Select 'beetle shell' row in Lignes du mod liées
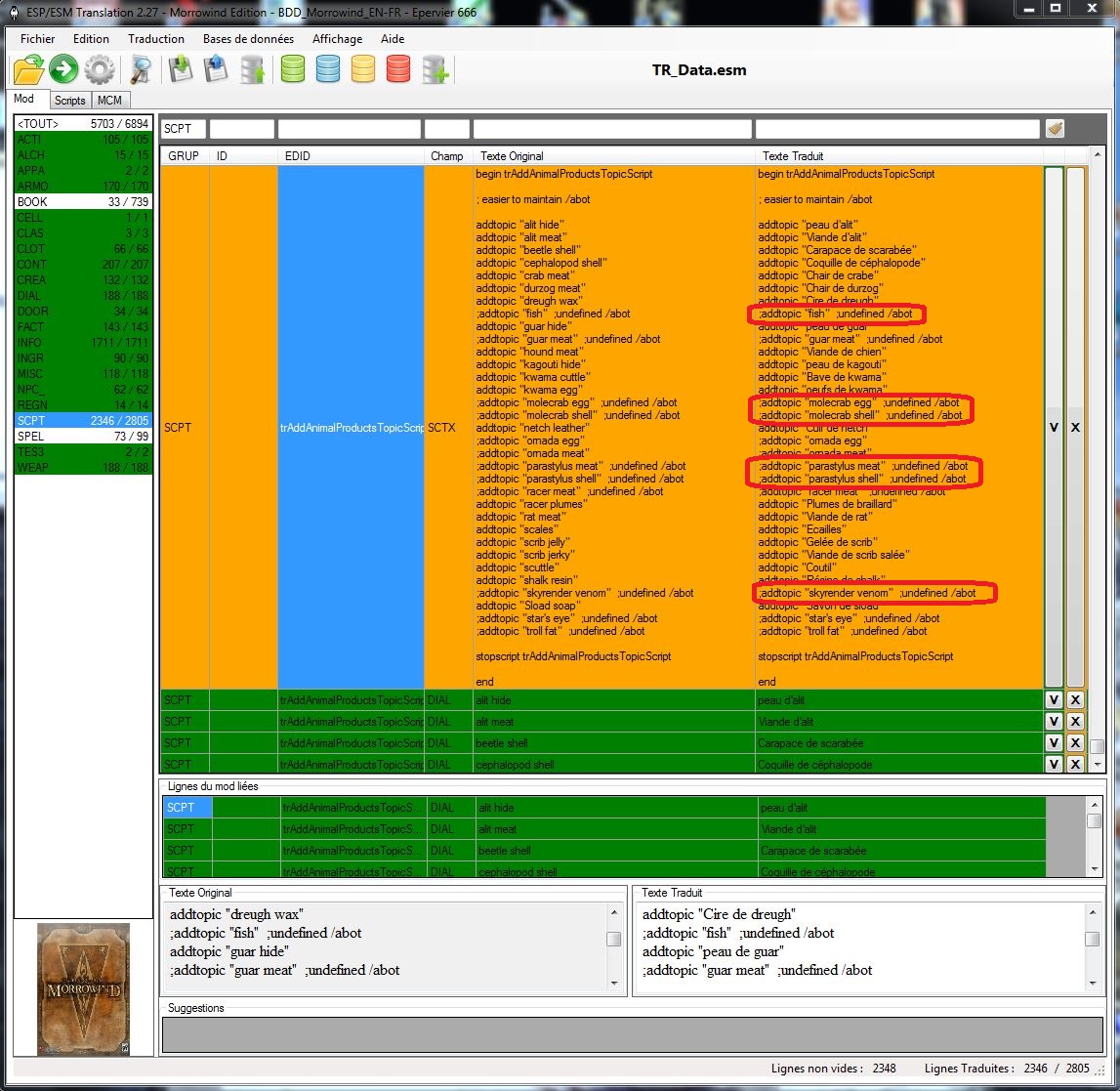The image size is (1120, 1091). (603, 850)
